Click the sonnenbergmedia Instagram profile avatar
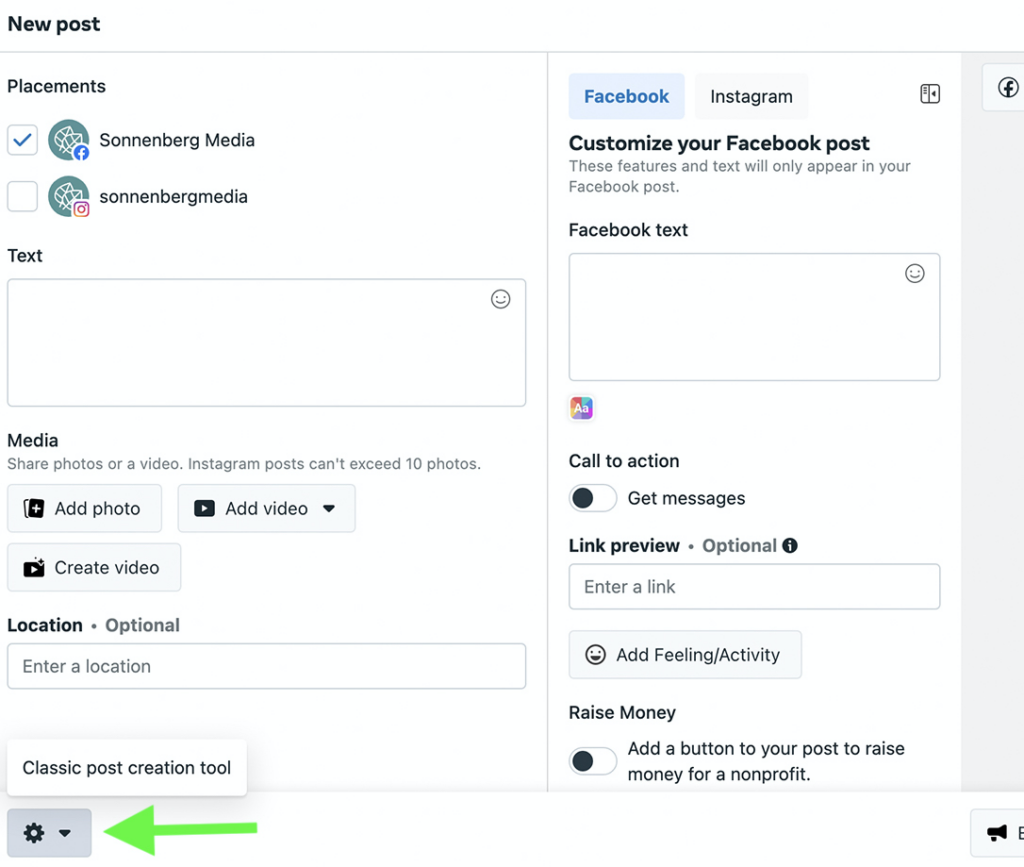This screenshot has height=867, width=1024. click(68, 196)
